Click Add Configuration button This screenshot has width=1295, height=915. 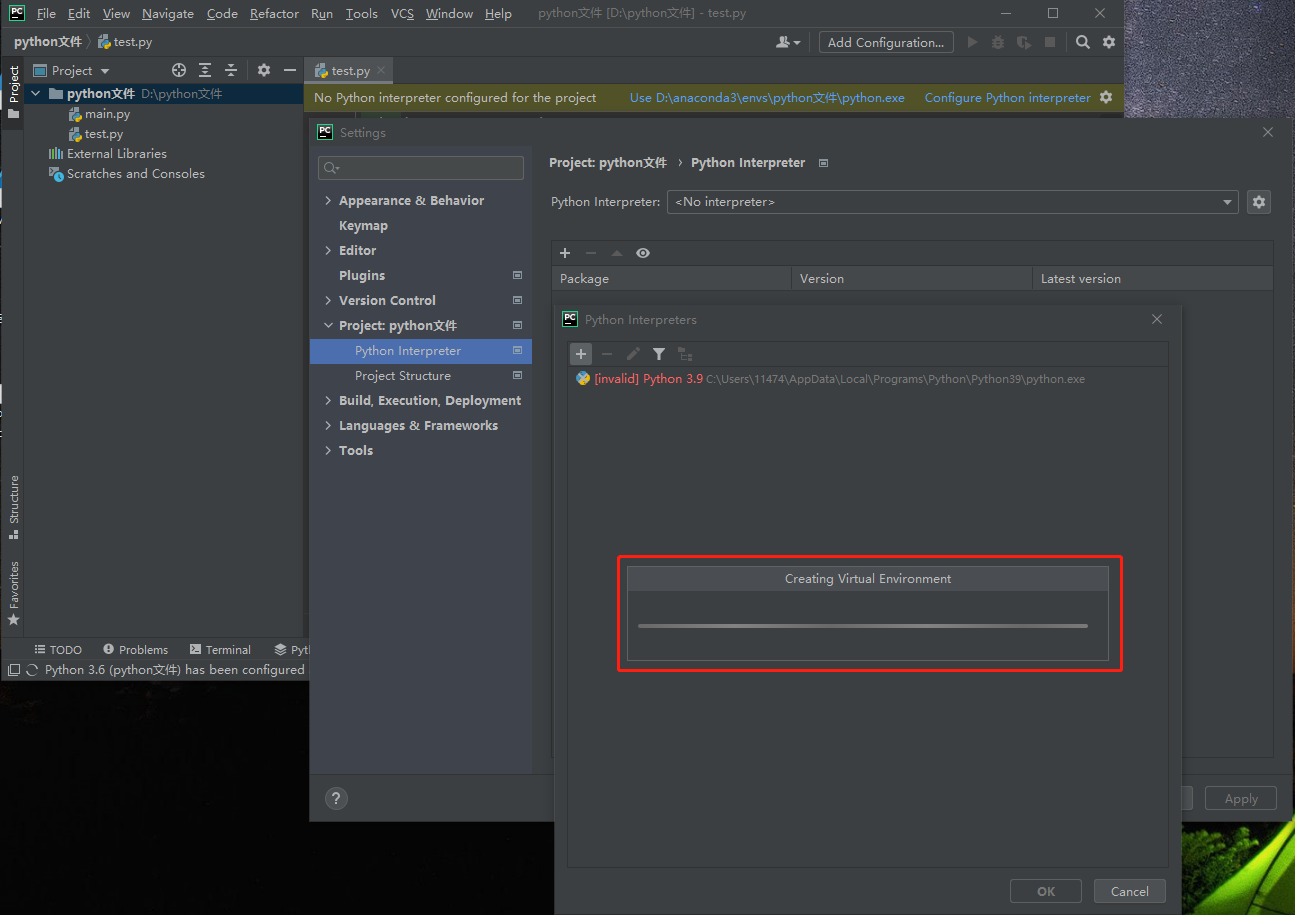[x=886, y=42]
